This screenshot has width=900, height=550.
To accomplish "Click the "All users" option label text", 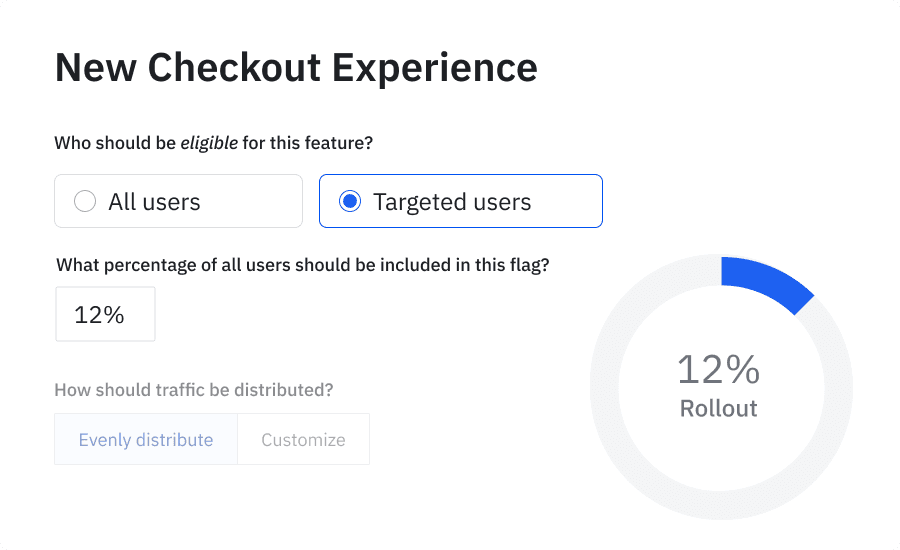I will point(154,202).
